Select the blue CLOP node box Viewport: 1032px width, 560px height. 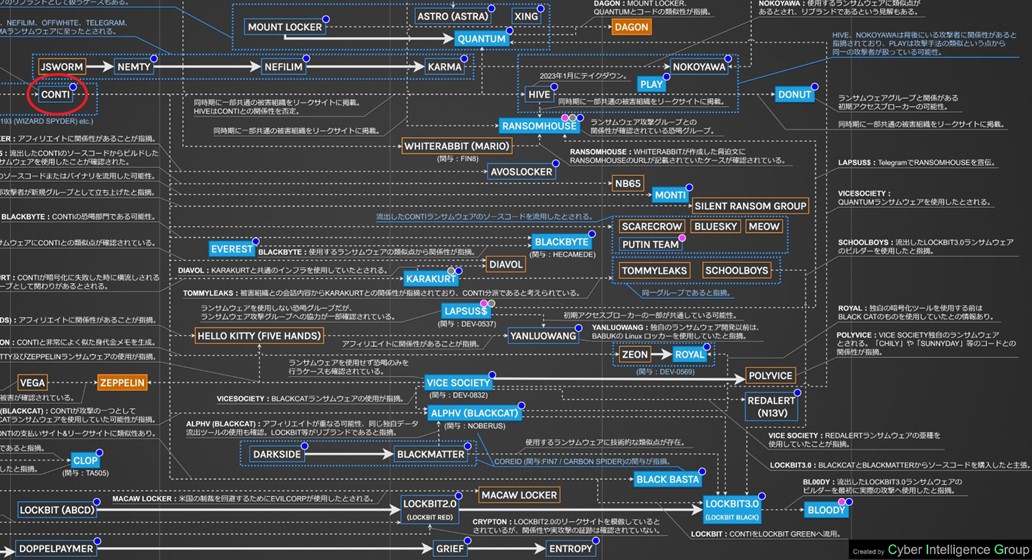point(85,461)
